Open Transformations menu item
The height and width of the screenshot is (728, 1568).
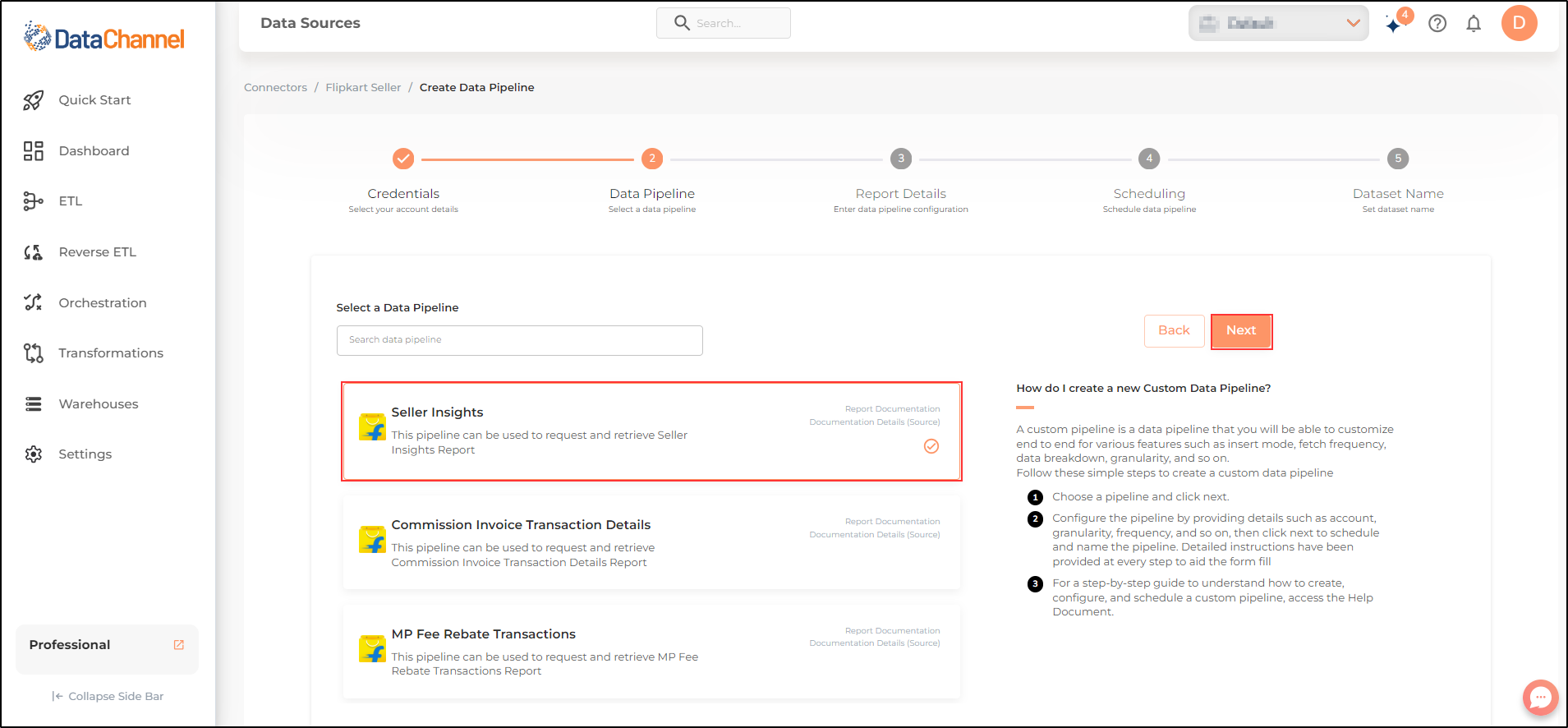111,353
